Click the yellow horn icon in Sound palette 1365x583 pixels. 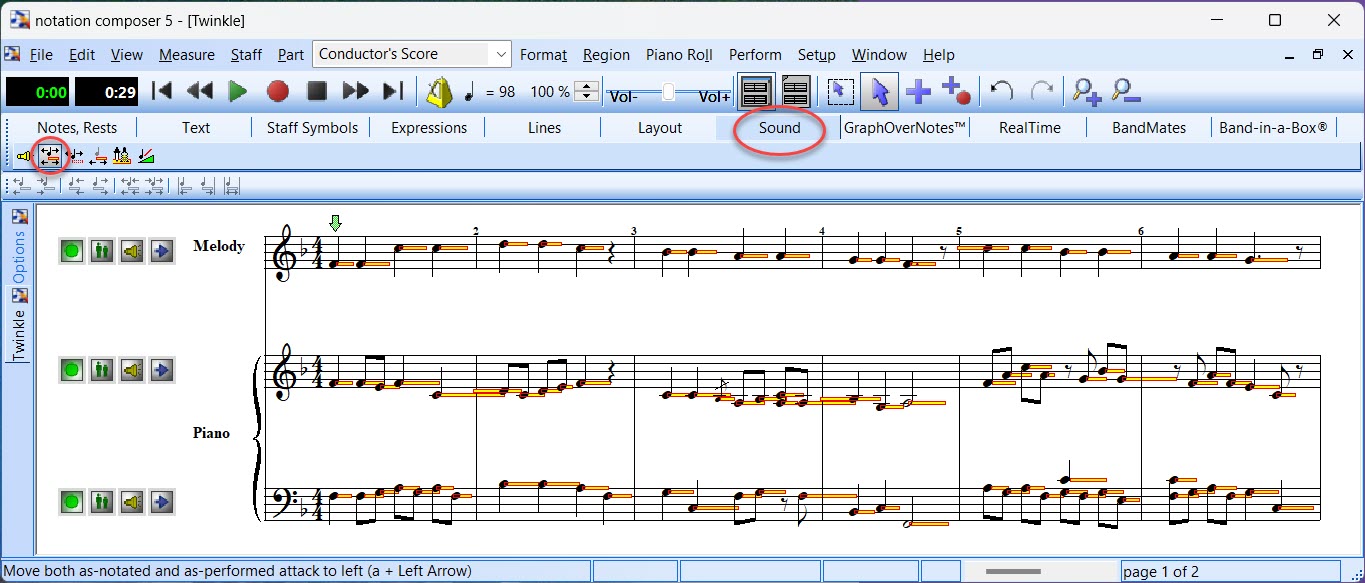pyautogui.click(x=24, y=155)
